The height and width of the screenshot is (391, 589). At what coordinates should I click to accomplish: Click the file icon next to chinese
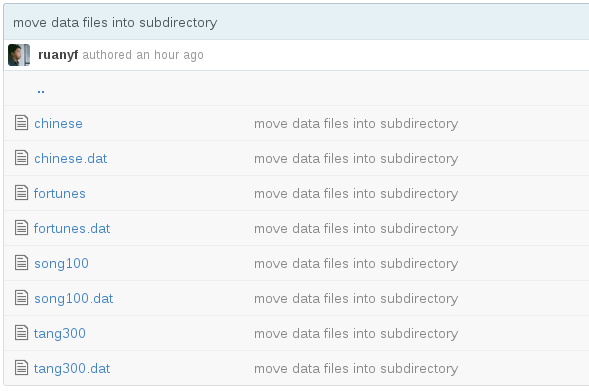click(x=21, y=123)
